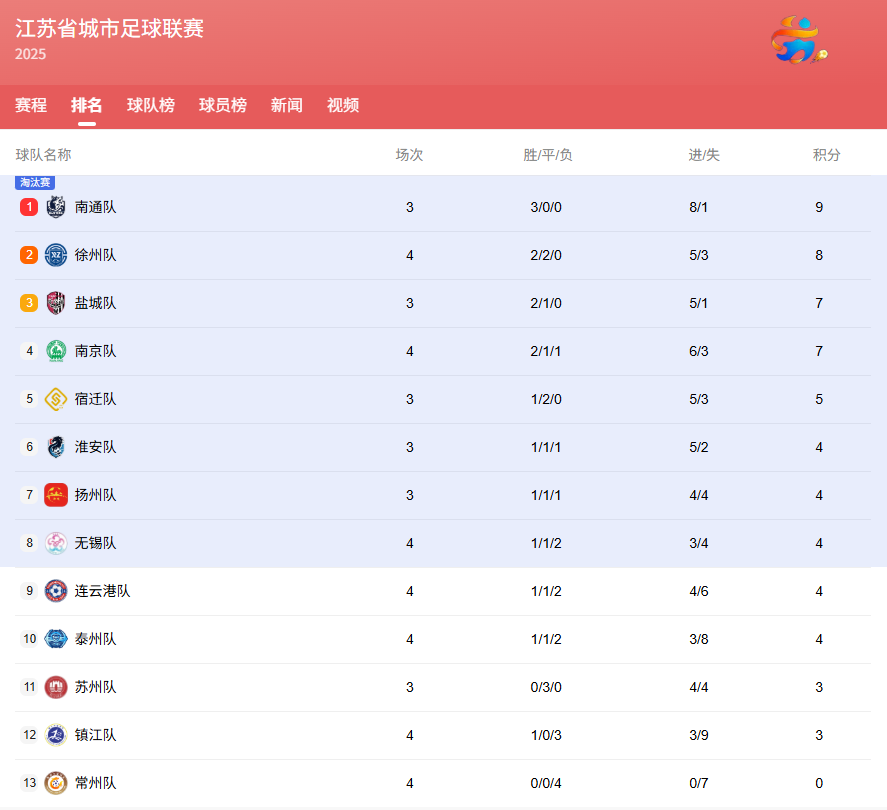
Task: Click the league logo in header
Action: (x=799, y=40)
